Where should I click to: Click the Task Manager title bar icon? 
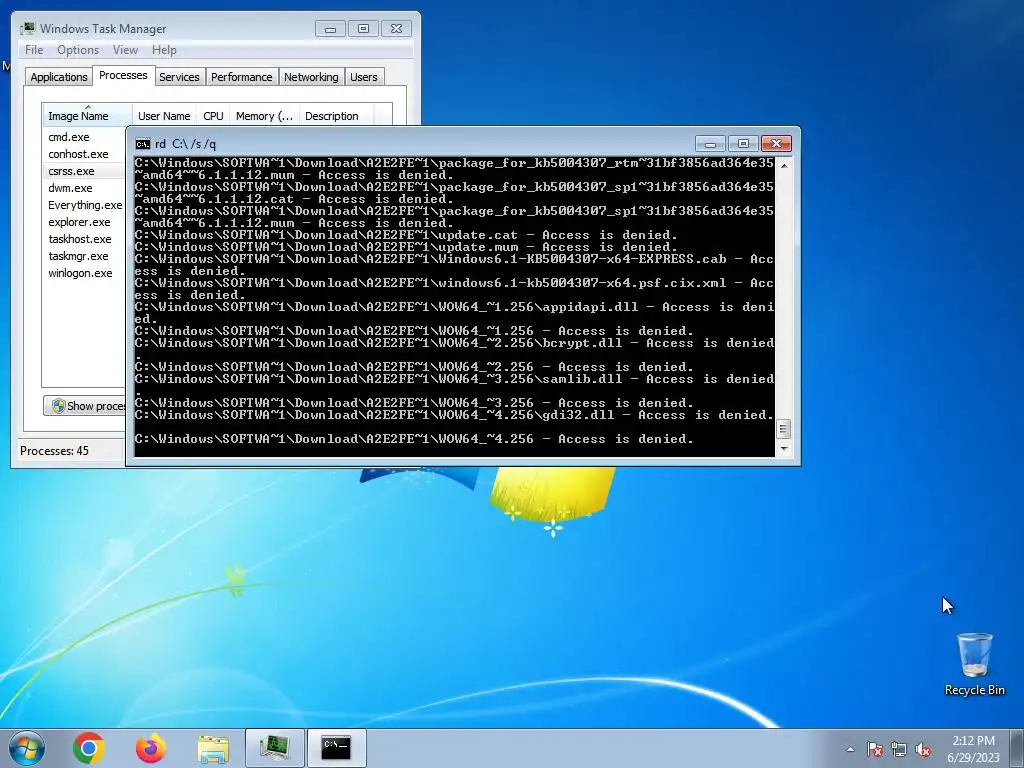point(27,28)
